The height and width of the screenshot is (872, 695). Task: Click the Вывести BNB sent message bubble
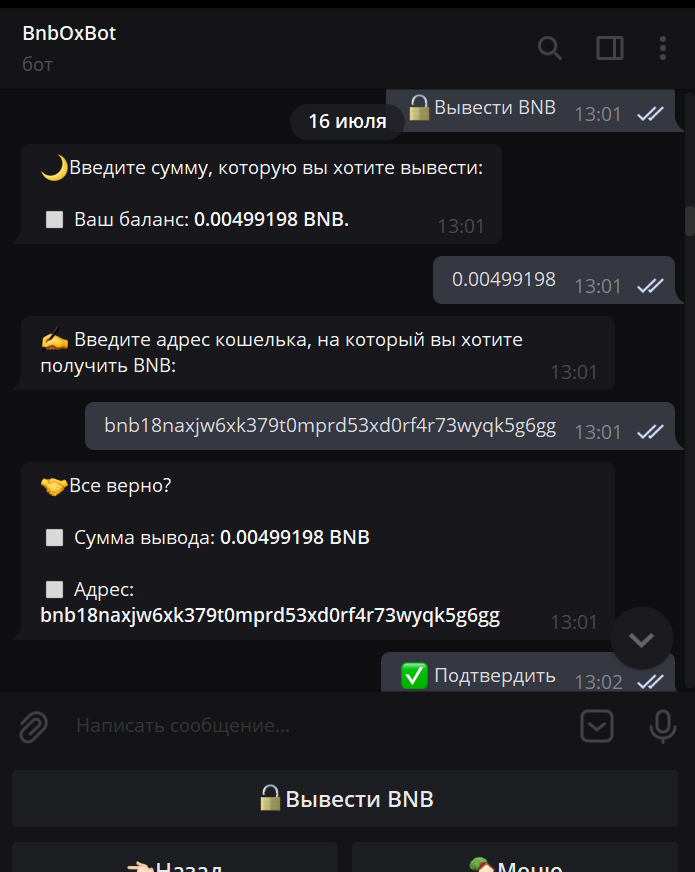tap(531, 110)
